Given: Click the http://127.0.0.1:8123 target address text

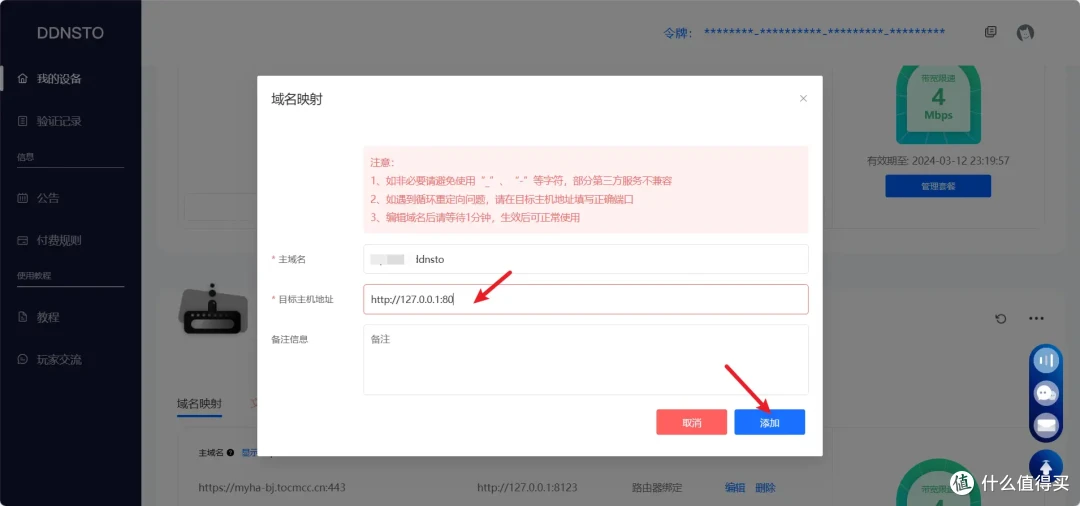Looking at the screenshot, I should coord(527,487).
